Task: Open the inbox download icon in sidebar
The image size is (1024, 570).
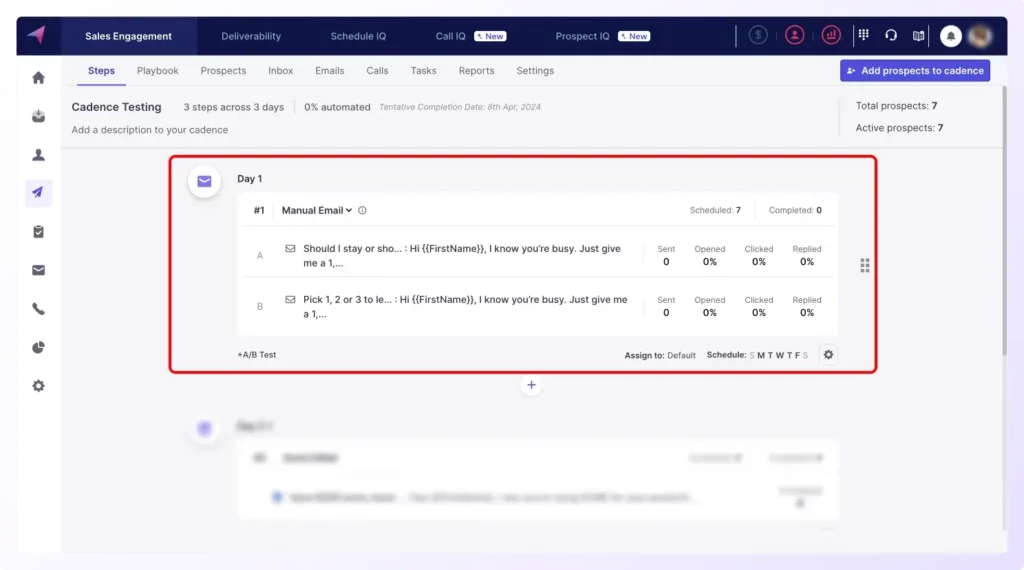Action: 39,116
